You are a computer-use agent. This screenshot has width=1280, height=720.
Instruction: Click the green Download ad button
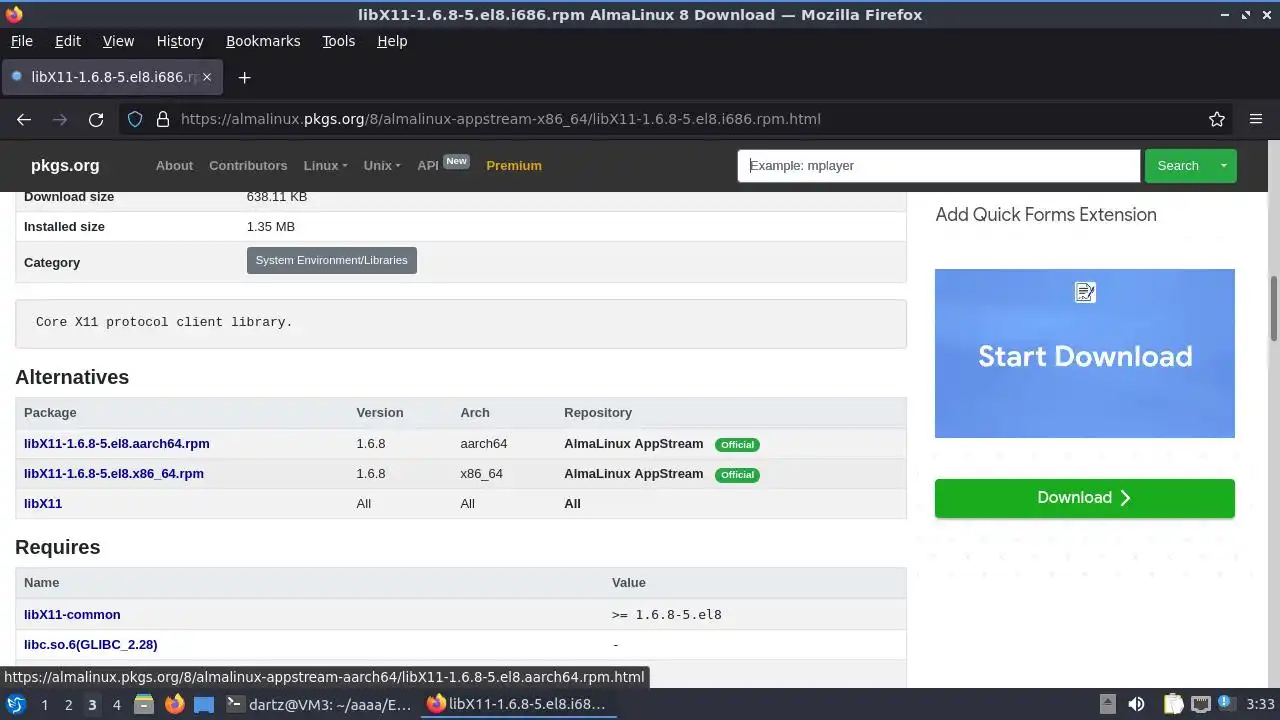coord(1085,498)
